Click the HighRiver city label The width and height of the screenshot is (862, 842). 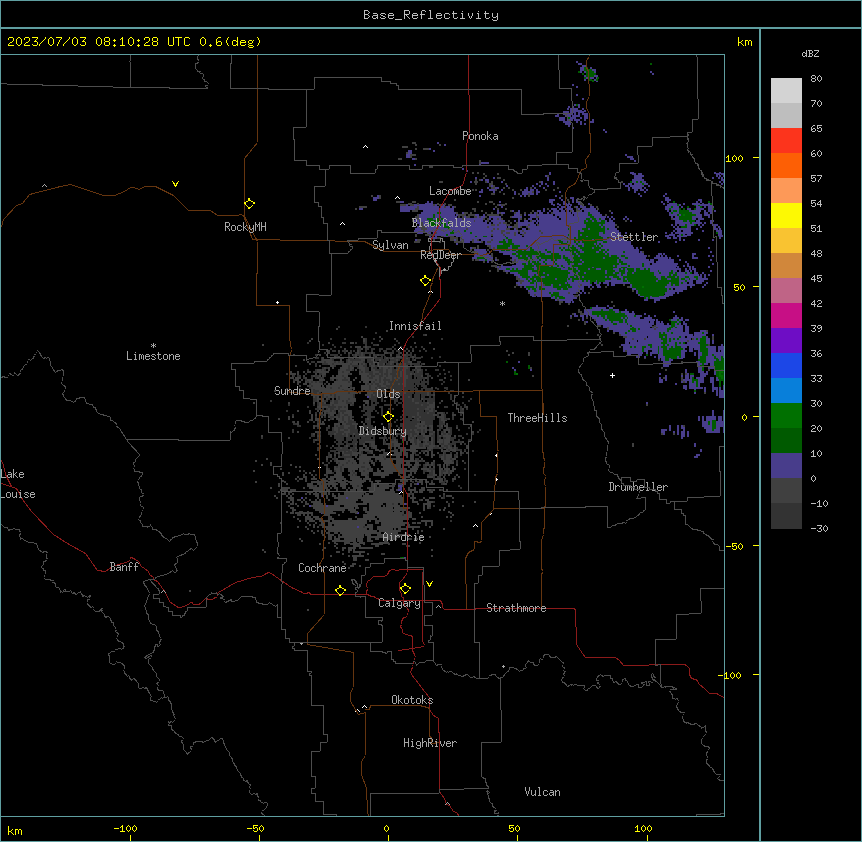(x=430, y=743)
